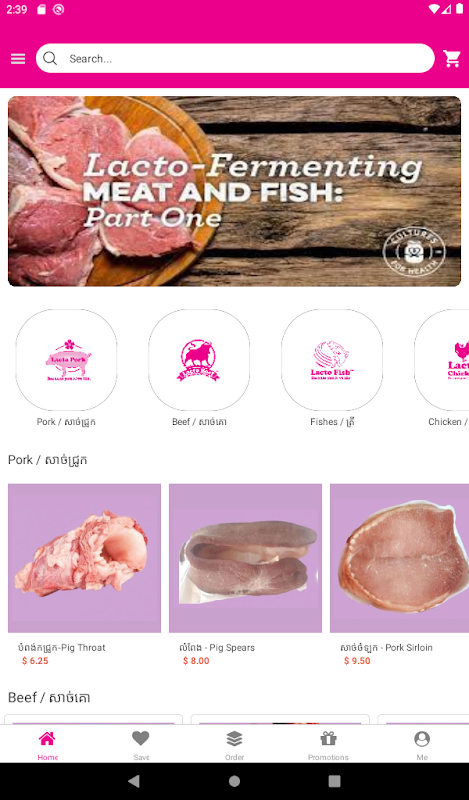Select the Lacto Pork category icon

[66, 360]
